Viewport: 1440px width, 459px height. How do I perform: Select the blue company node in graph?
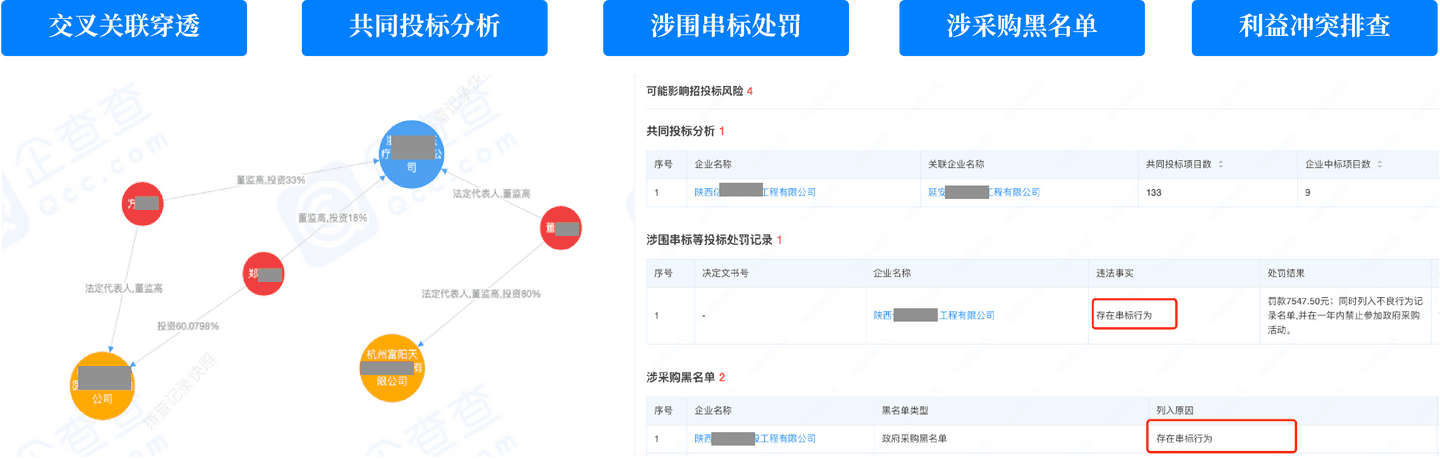pos(412,156)
